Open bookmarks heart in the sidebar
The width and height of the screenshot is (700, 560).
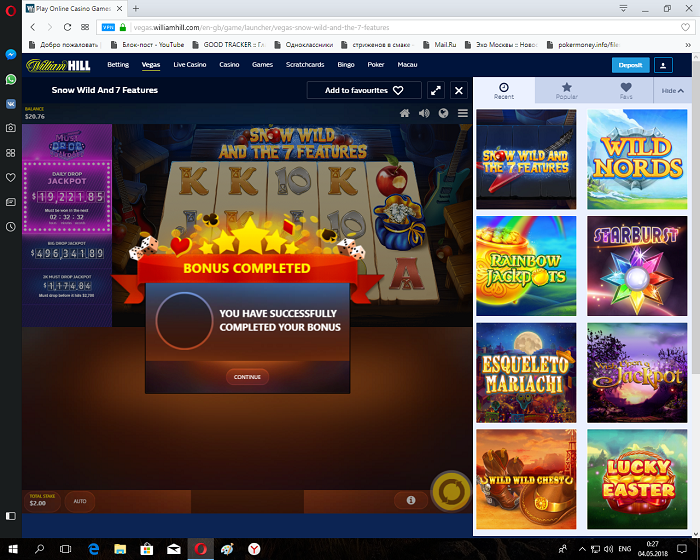pyautogui.click(x=11, y=177)
